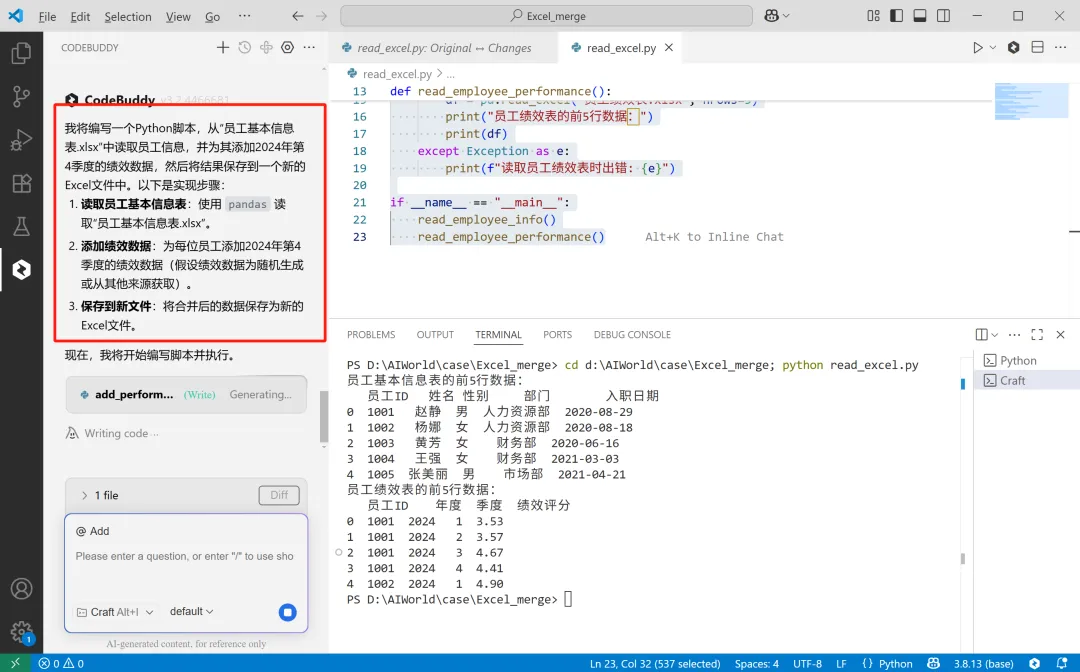Screen dimensions: 1080x672
Task: Close the terminal panel
Action: 1061,335
